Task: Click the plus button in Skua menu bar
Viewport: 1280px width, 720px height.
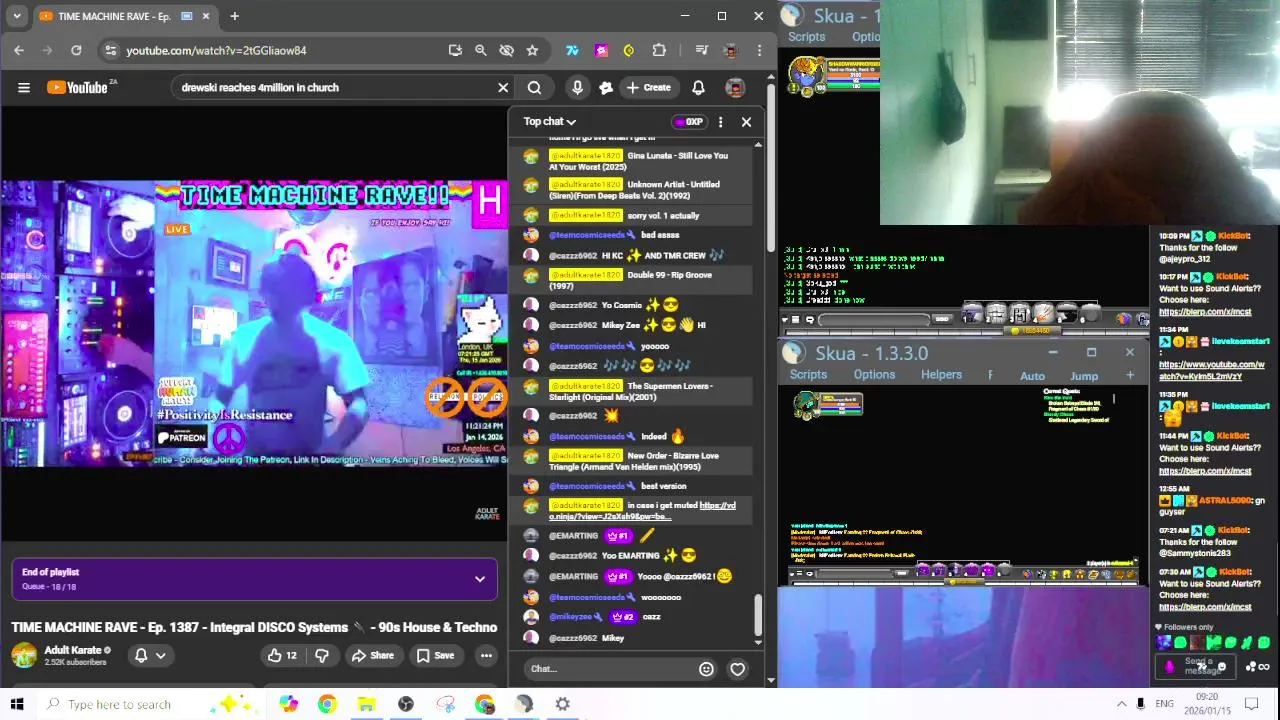Action: point(1130,375)
